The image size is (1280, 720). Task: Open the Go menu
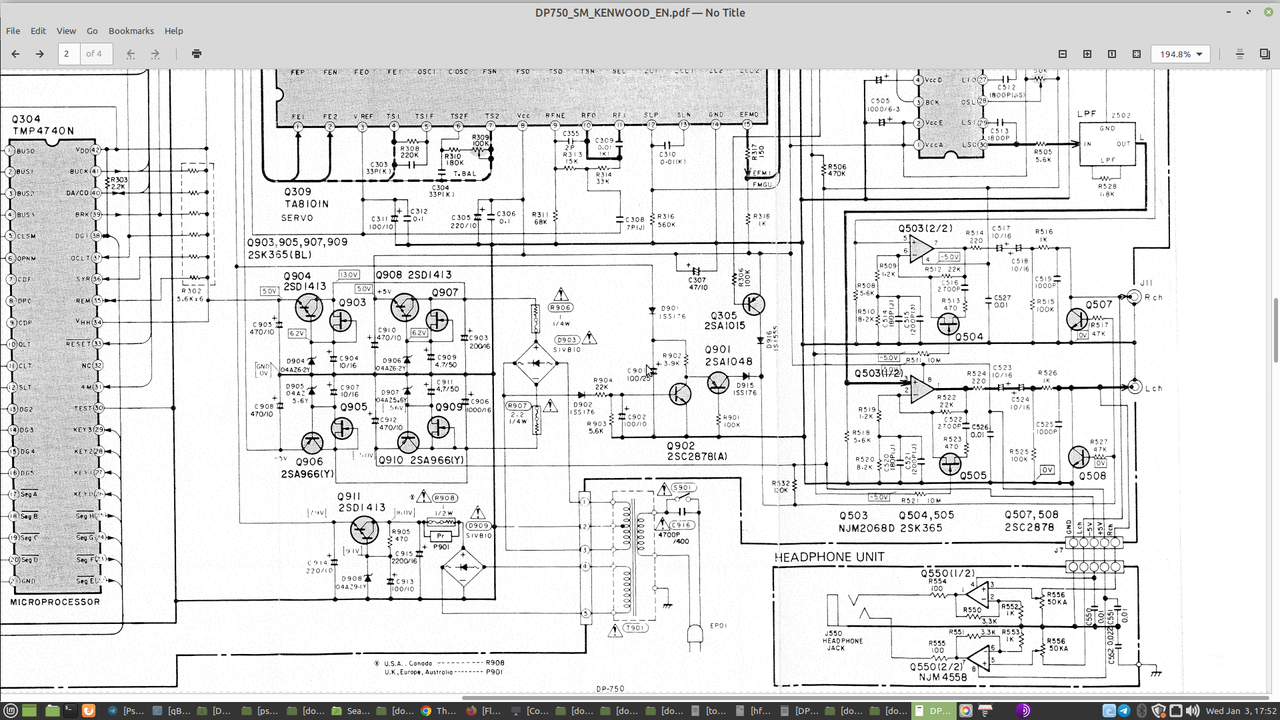point(92,31)
